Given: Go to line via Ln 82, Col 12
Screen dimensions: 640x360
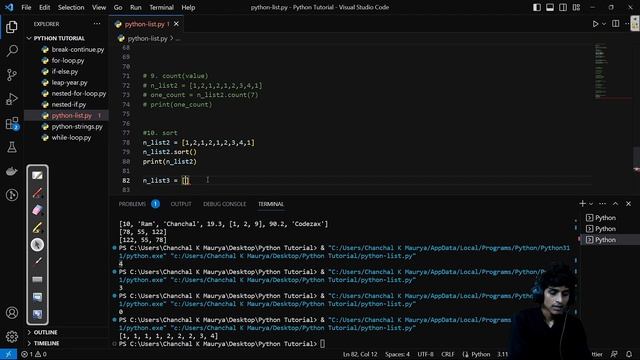Looking at the screenshot, I should pyautogui.click(x=360, y=354).
